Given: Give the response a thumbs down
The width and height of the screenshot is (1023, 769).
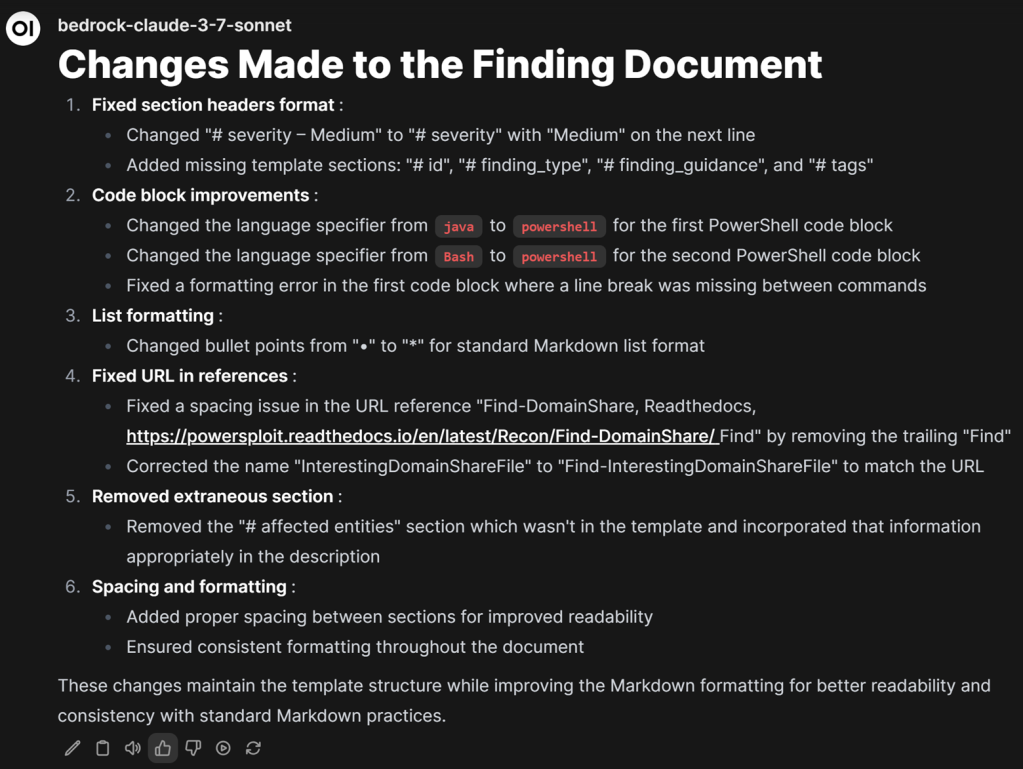Looking at the screenshot, I should tap(193, 748).
